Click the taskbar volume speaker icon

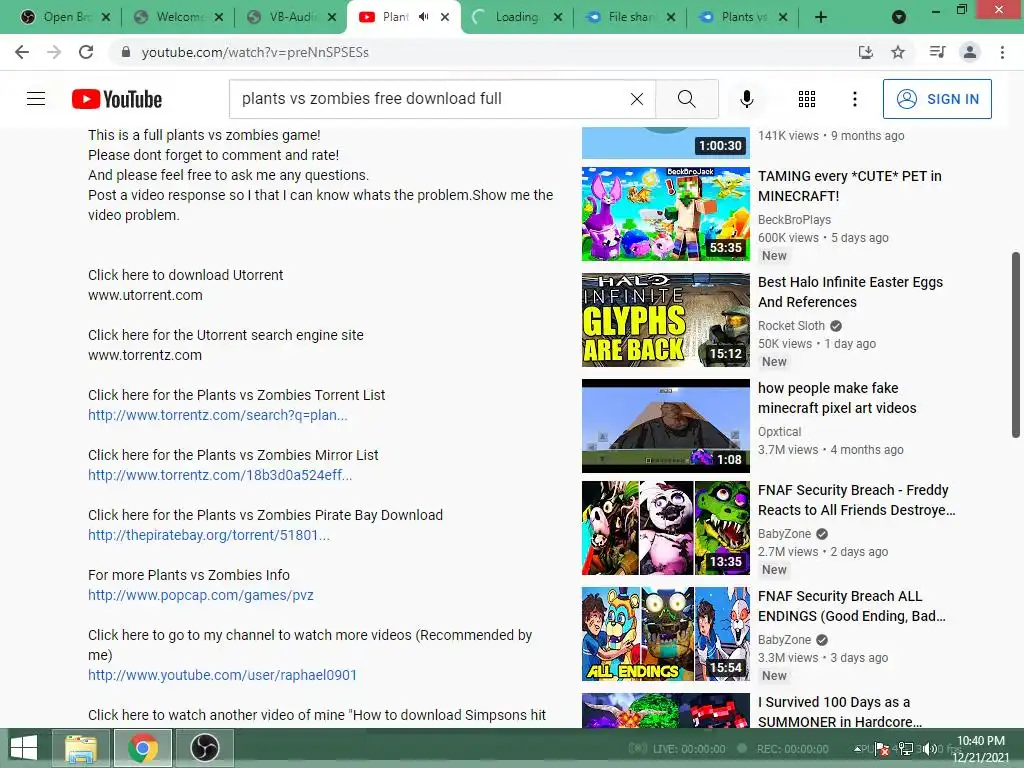coord(930,748)
